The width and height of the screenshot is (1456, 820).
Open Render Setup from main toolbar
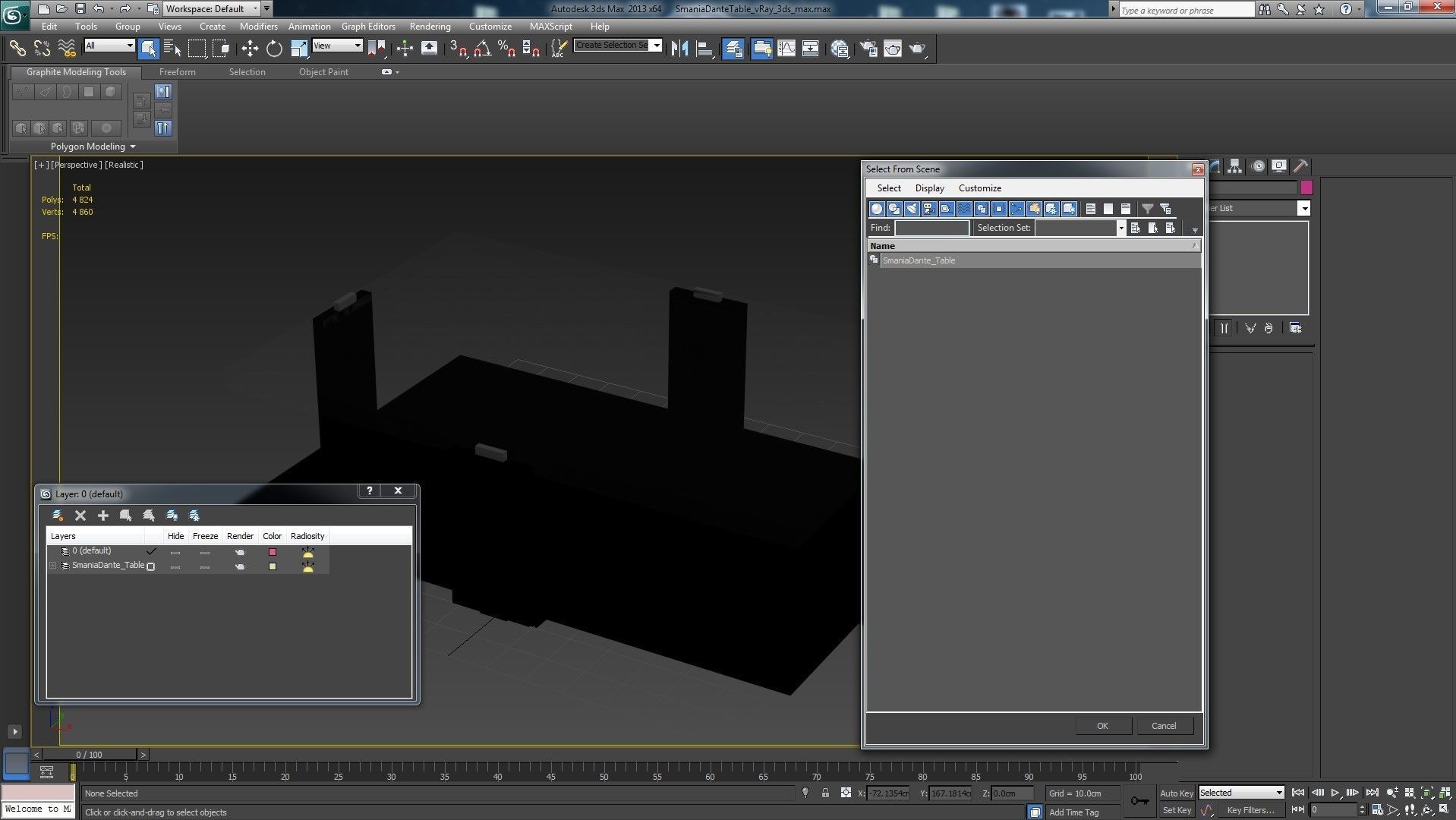pos(868,49)
